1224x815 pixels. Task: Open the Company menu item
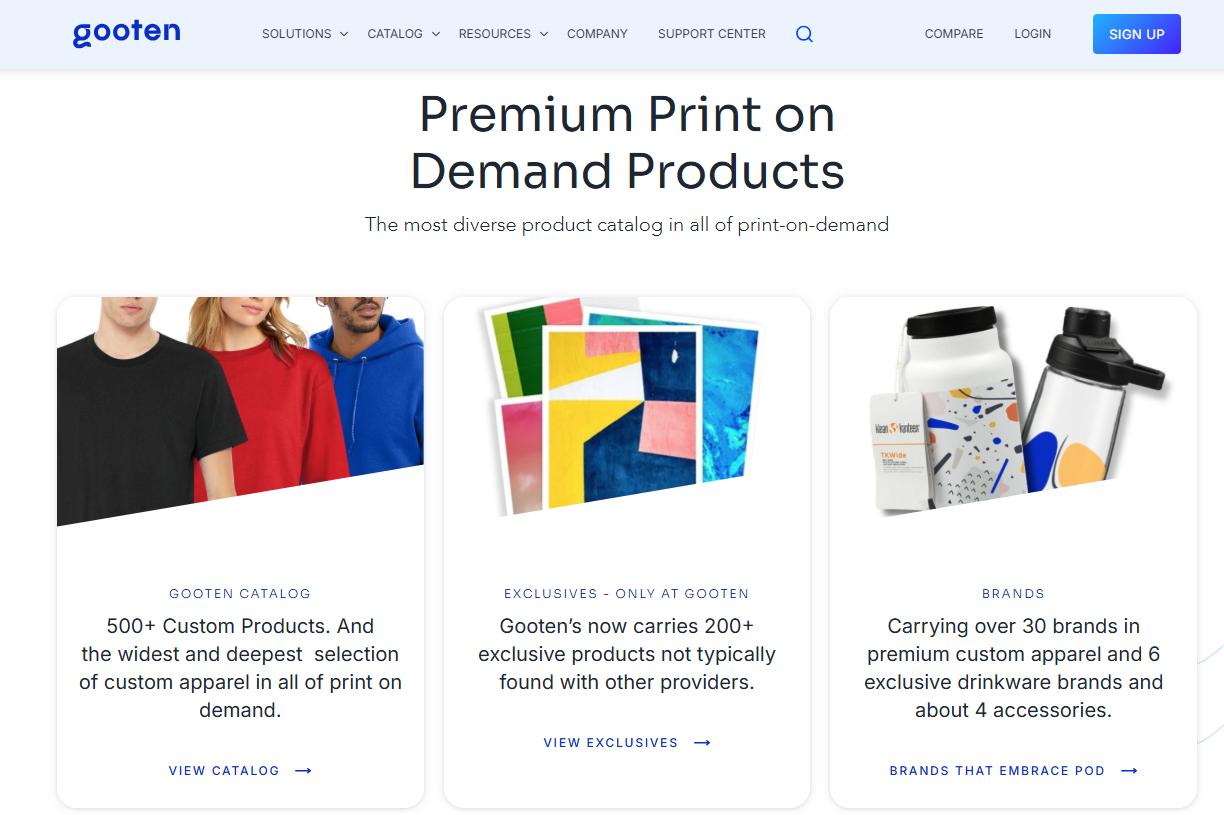click(597, 34)
